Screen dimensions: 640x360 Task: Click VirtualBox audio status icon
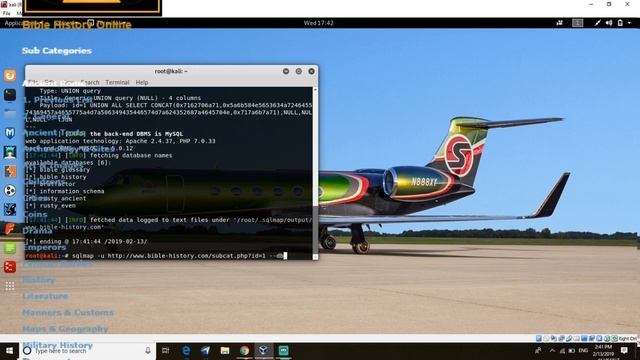553,338
